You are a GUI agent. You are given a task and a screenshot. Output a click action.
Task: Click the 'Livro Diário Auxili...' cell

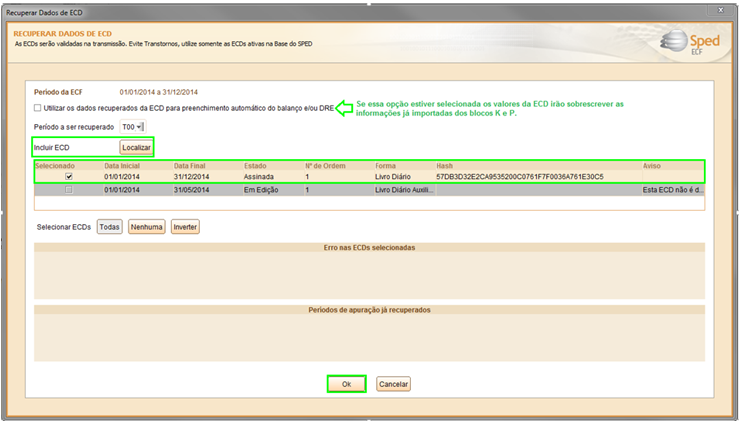[x=404, y=190]
